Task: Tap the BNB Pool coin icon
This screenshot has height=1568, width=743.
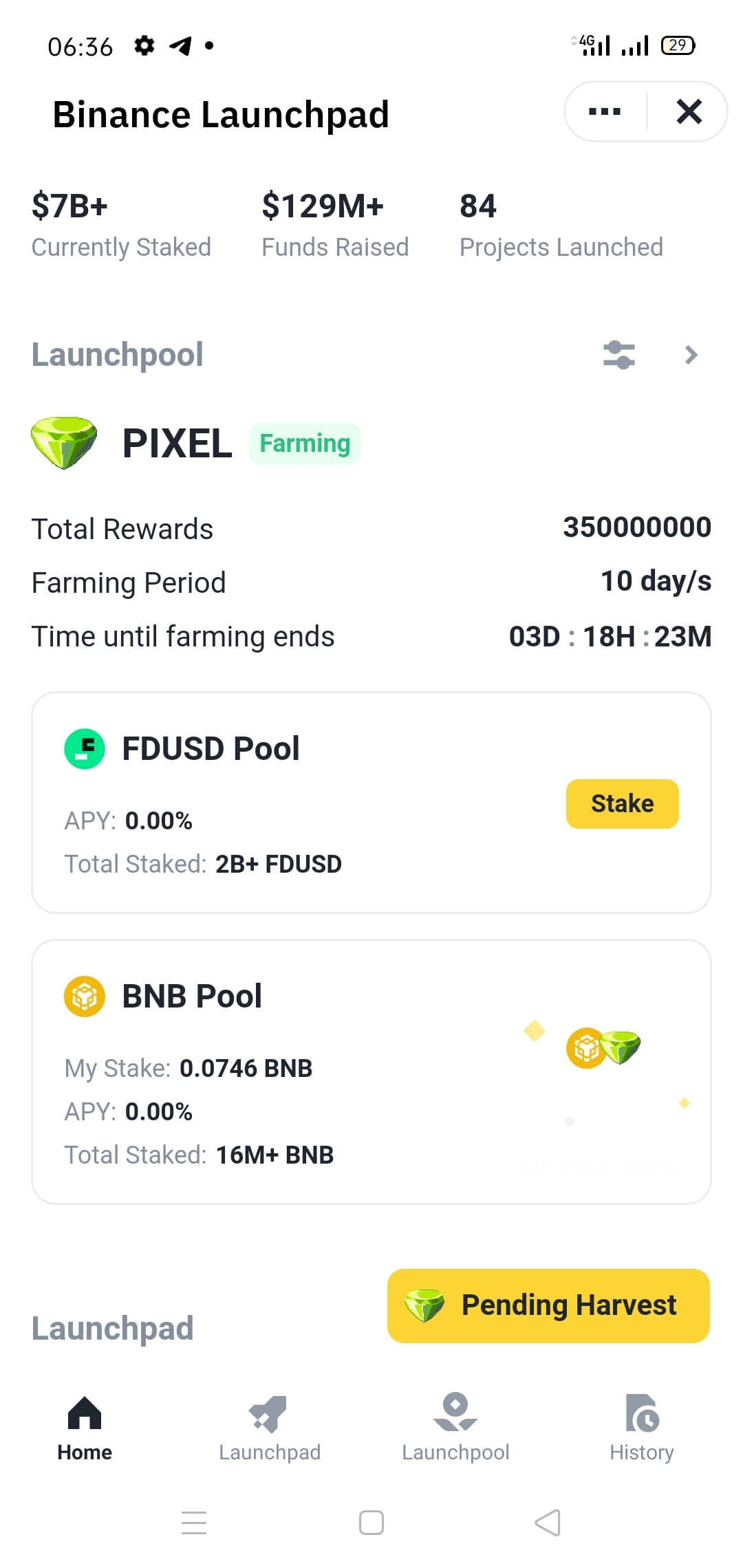Action: 85,996
